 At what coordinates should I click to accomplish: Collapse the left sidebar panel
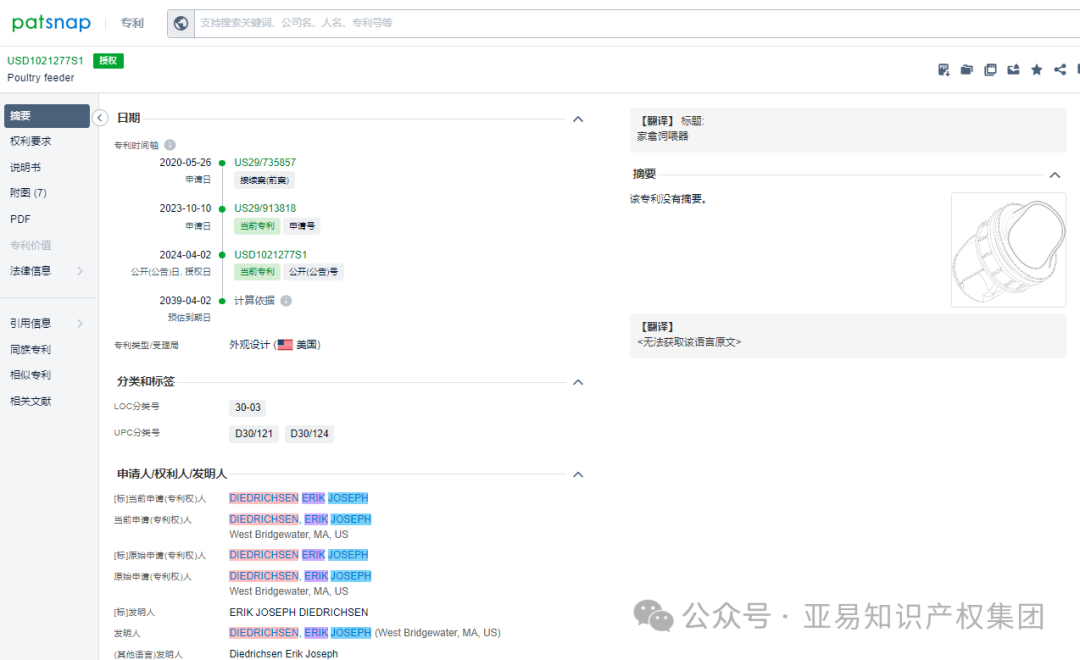[100, 117]
